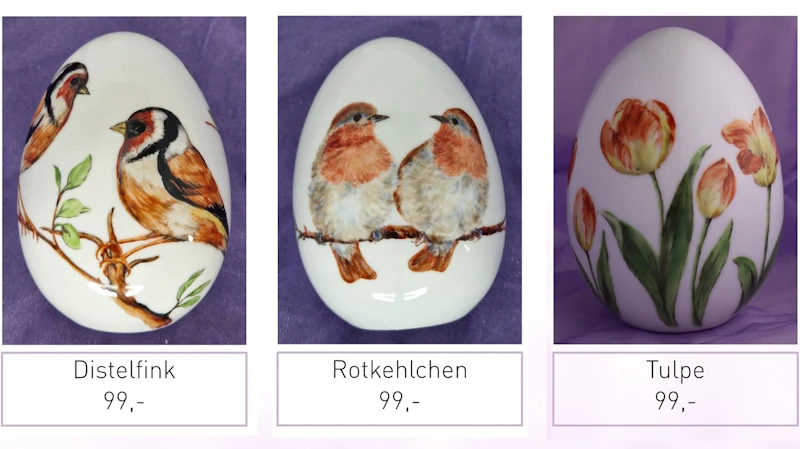The height and width of the screenshot is (449, 800).
Task: Click the Rotkehlchen product name
Action: point(399,370)
